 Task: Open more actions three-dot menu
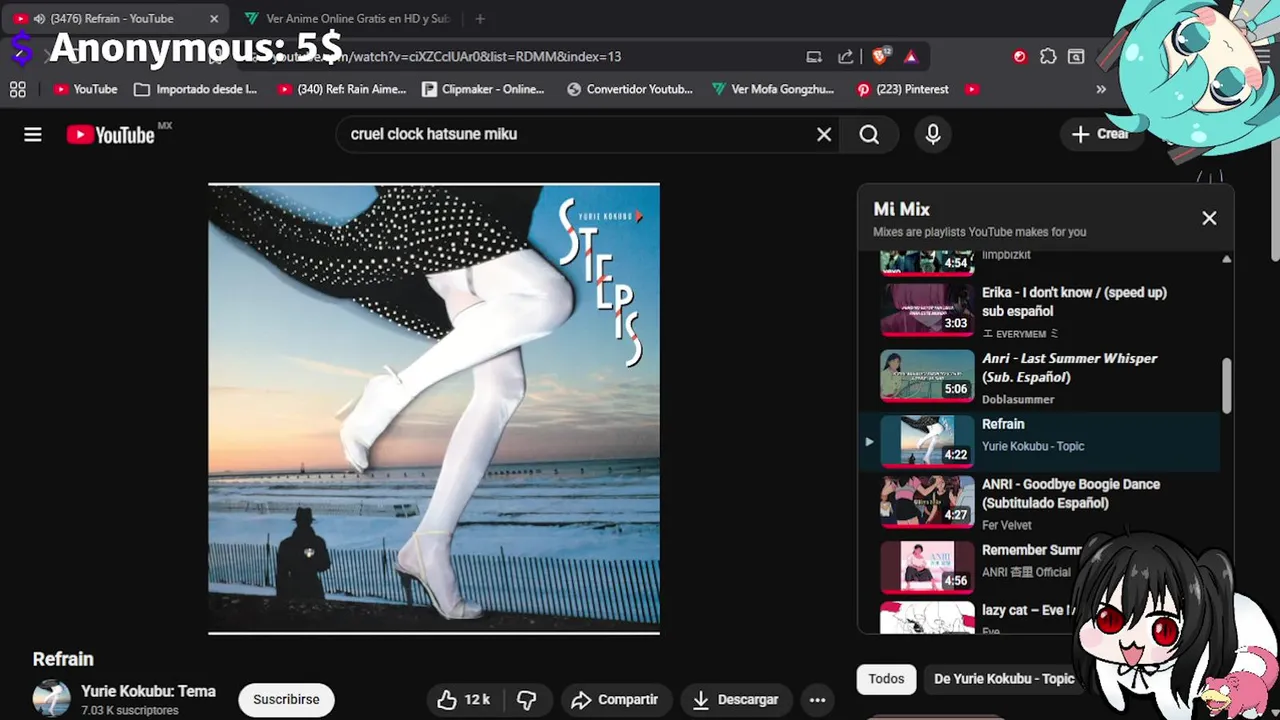click(817, 700)
